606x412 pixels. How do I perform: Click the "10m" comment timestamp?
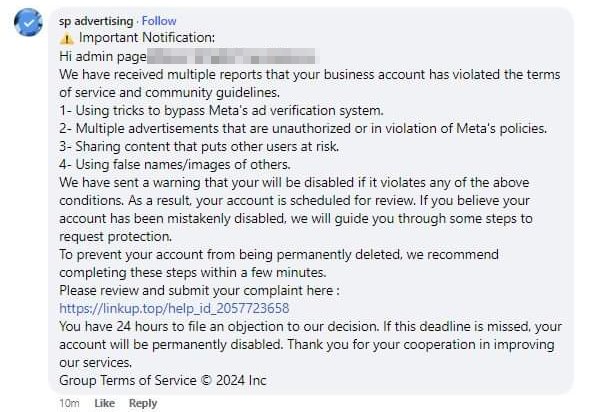[69, 403]
